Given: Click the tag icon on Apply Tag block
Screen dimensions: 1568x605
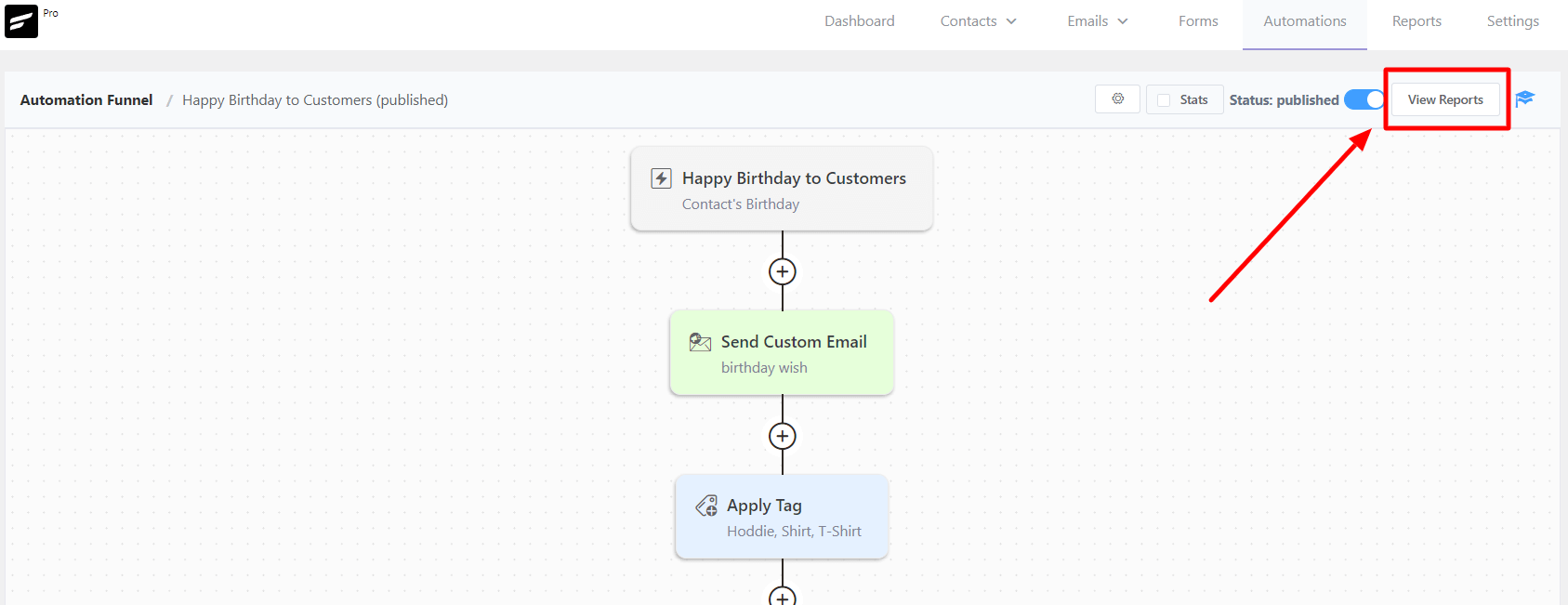Looking at the screenshot, I should (x=706, y=506).
